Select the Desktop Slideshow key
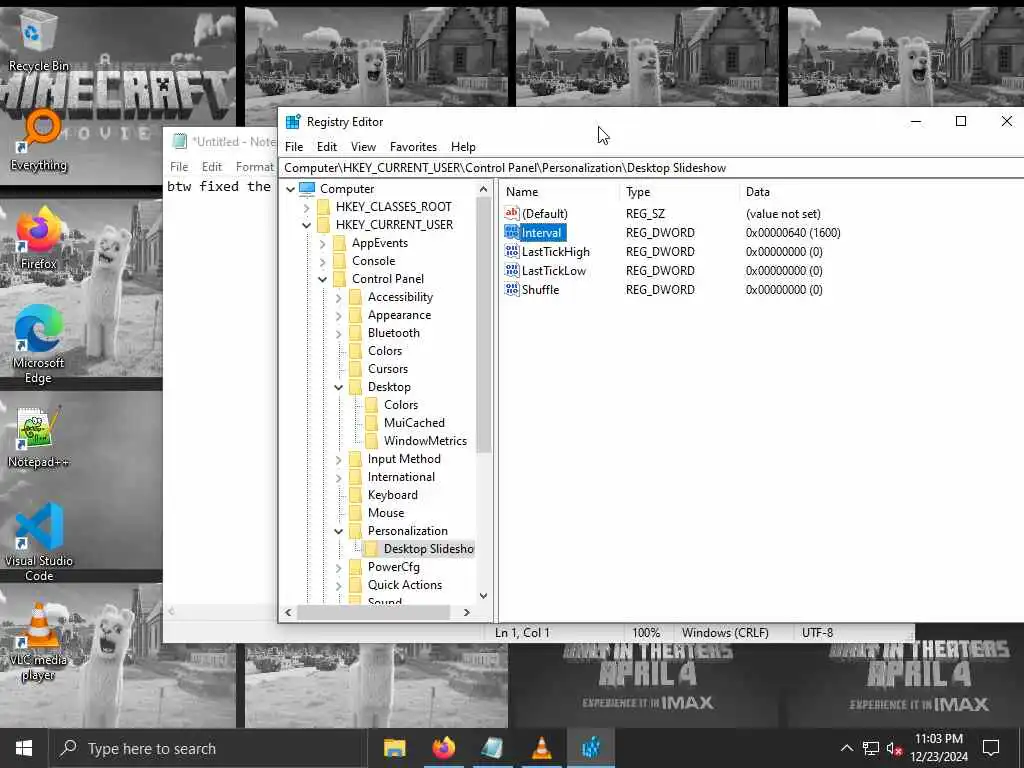The height and width of the screenshot is (768, 1024). point(428,549)
